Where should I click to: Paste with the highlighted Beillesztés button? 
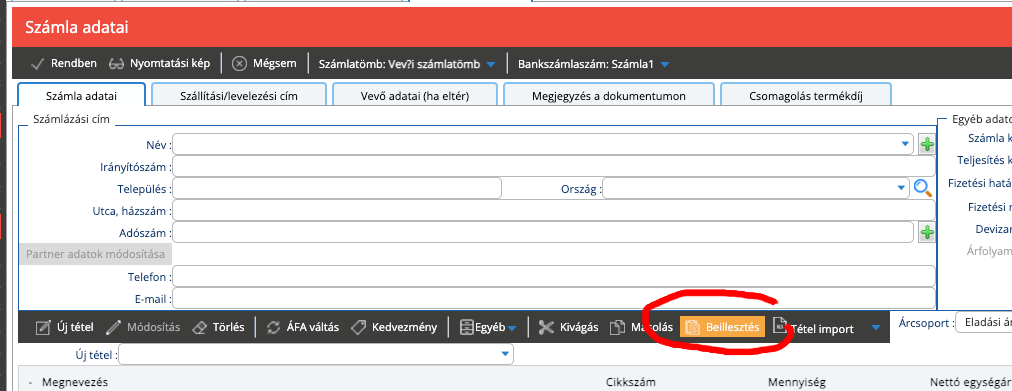click(722, 327)
